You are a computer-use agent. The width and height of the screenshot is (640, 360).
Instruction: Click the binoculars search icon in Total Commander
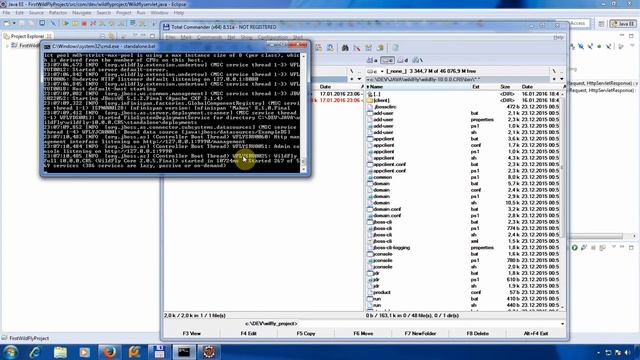(x=345, y=48)
